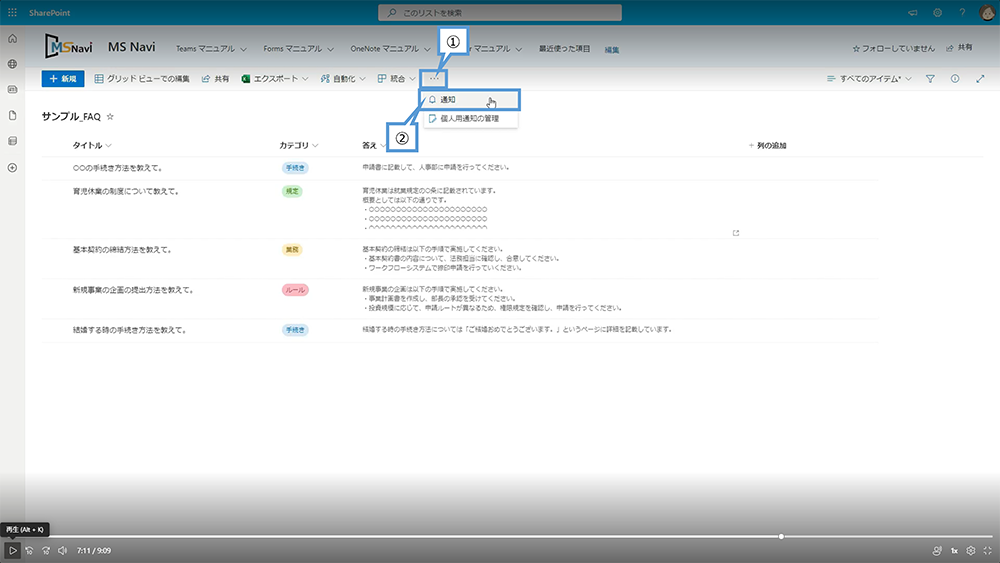Click the video progress bar handle

(x=781, y=536)
